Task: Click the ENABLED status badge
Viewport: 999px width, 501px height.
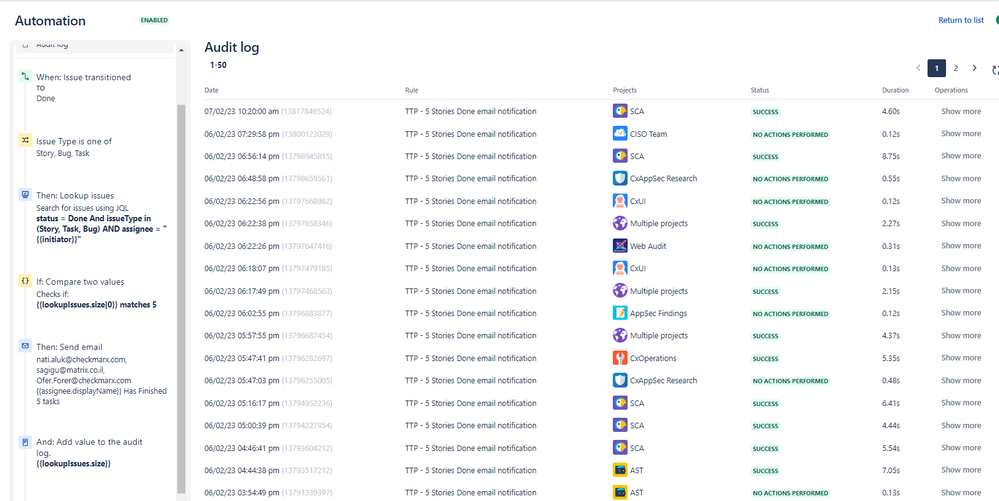Action: [x=155, y=20]
